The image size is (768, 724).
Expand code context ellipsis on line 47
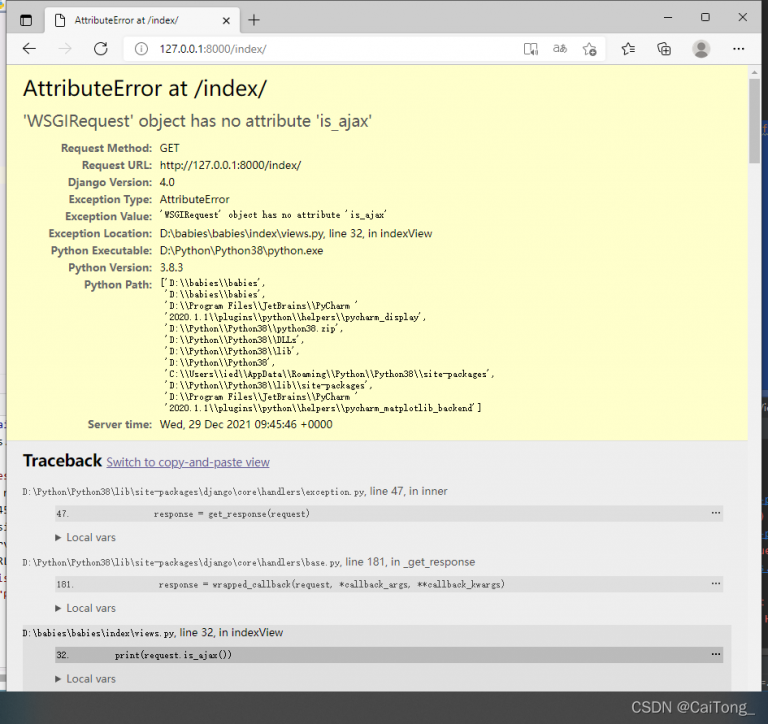tap(715, 513)
